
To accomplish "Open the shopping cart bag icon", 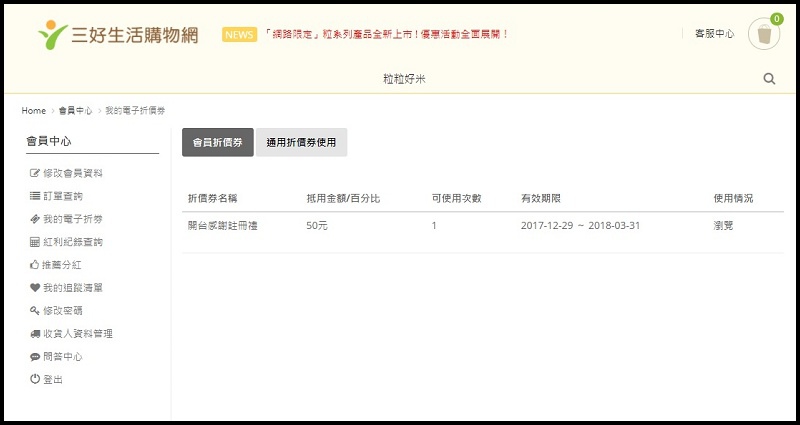I will coord(764,34).
